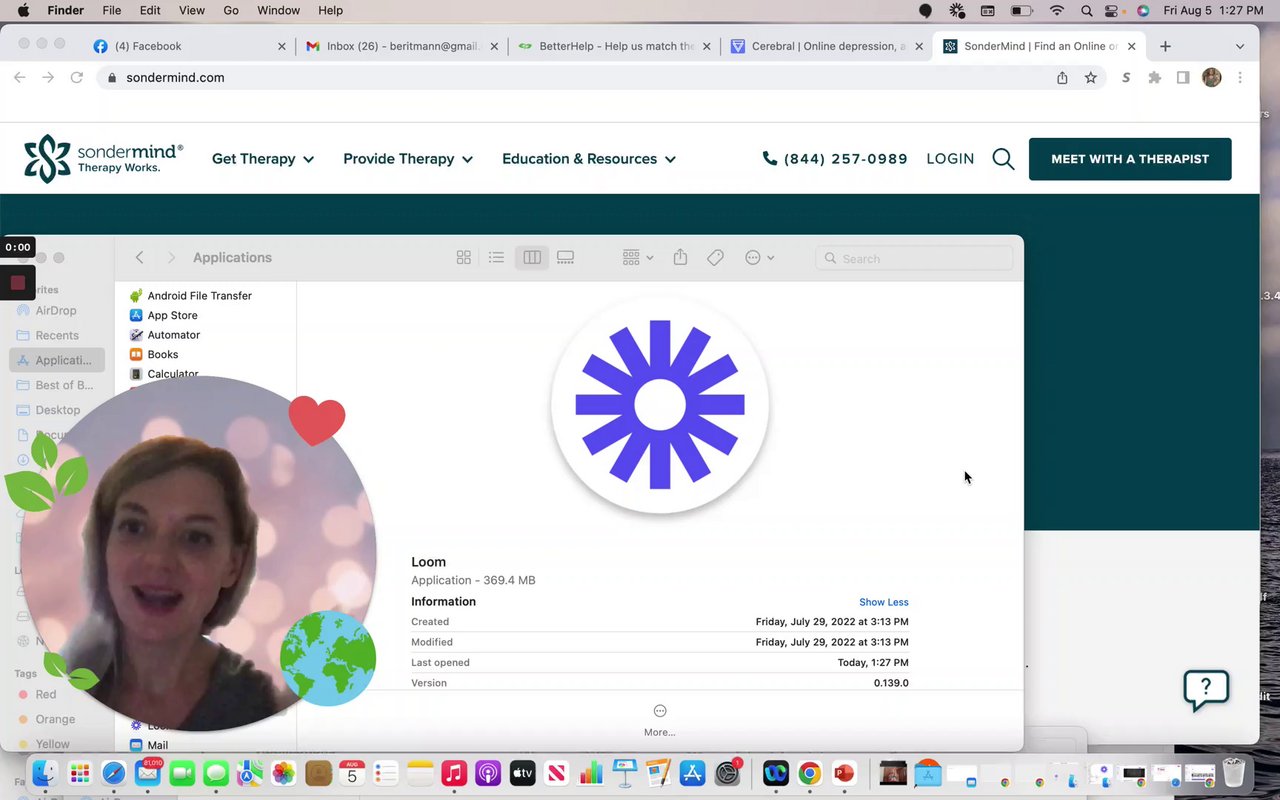Open Music app from the Dock
Viewport: 1280px width, 800px height.
coord(454,773)
